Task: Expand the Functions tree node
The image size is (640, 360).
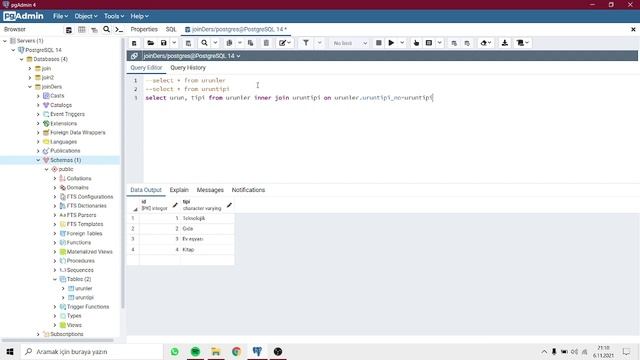Action: pyautogui.click(x=55, y=242)
